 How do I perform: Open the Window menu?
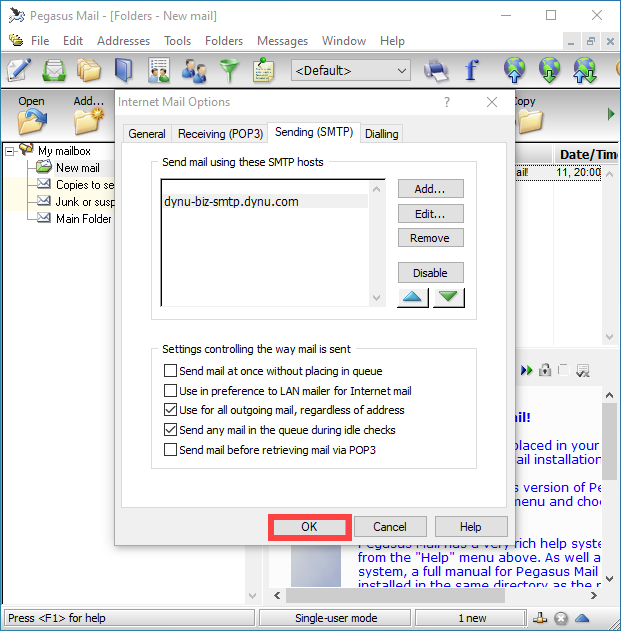pyautogui.click(x=344, y=41)
